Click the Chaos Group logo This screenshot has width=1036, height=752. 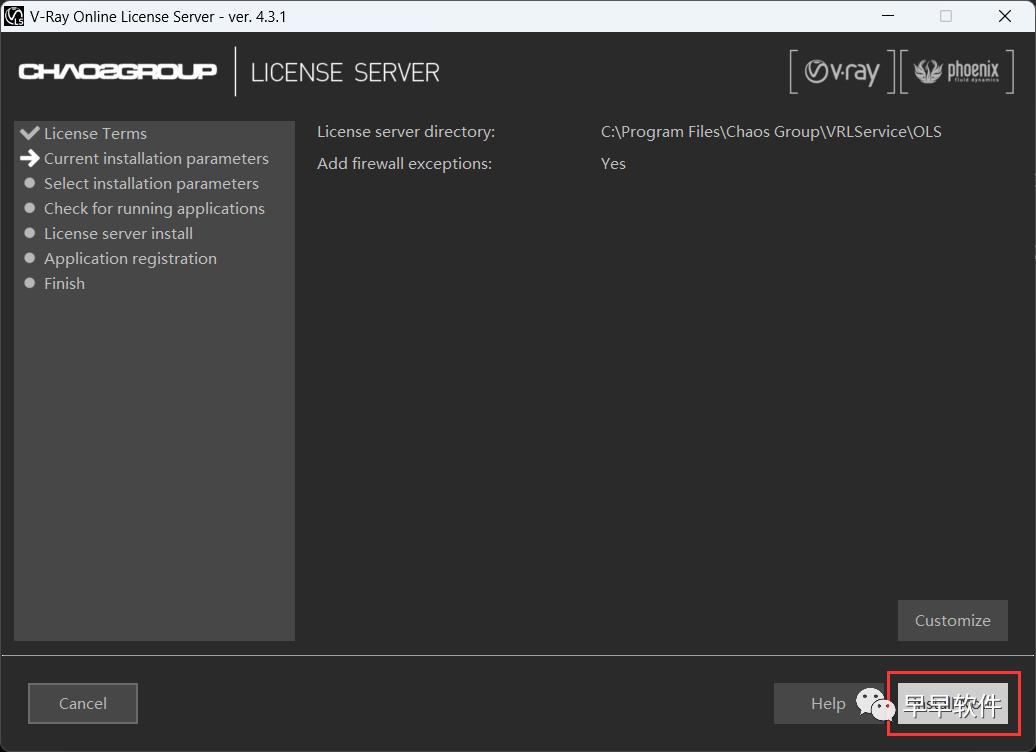coord(118,72)
